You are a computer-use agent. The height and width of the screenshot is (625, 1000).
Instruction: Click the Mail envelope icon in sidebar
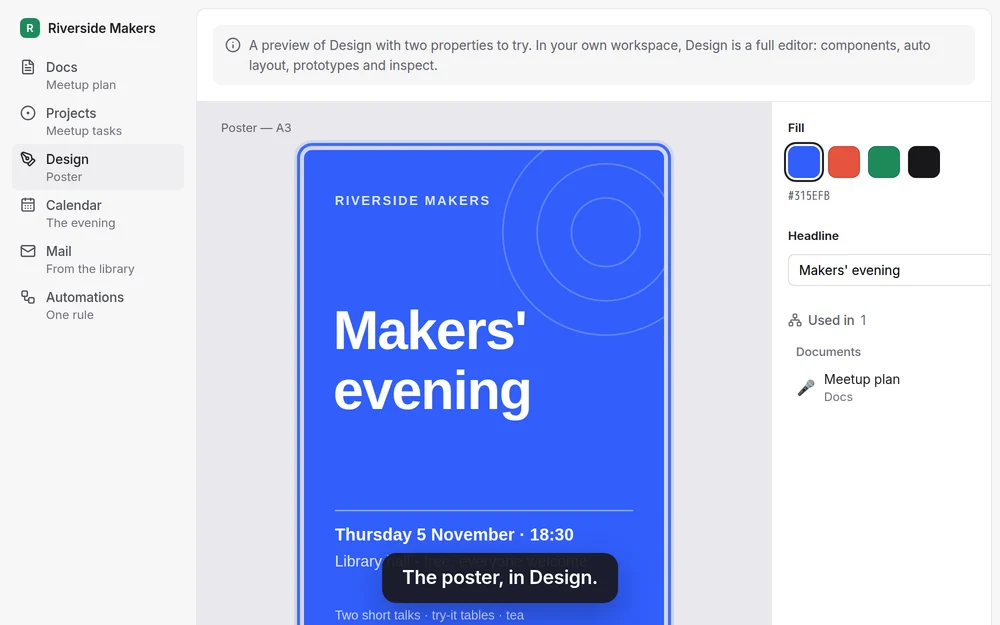pos(28,251)
